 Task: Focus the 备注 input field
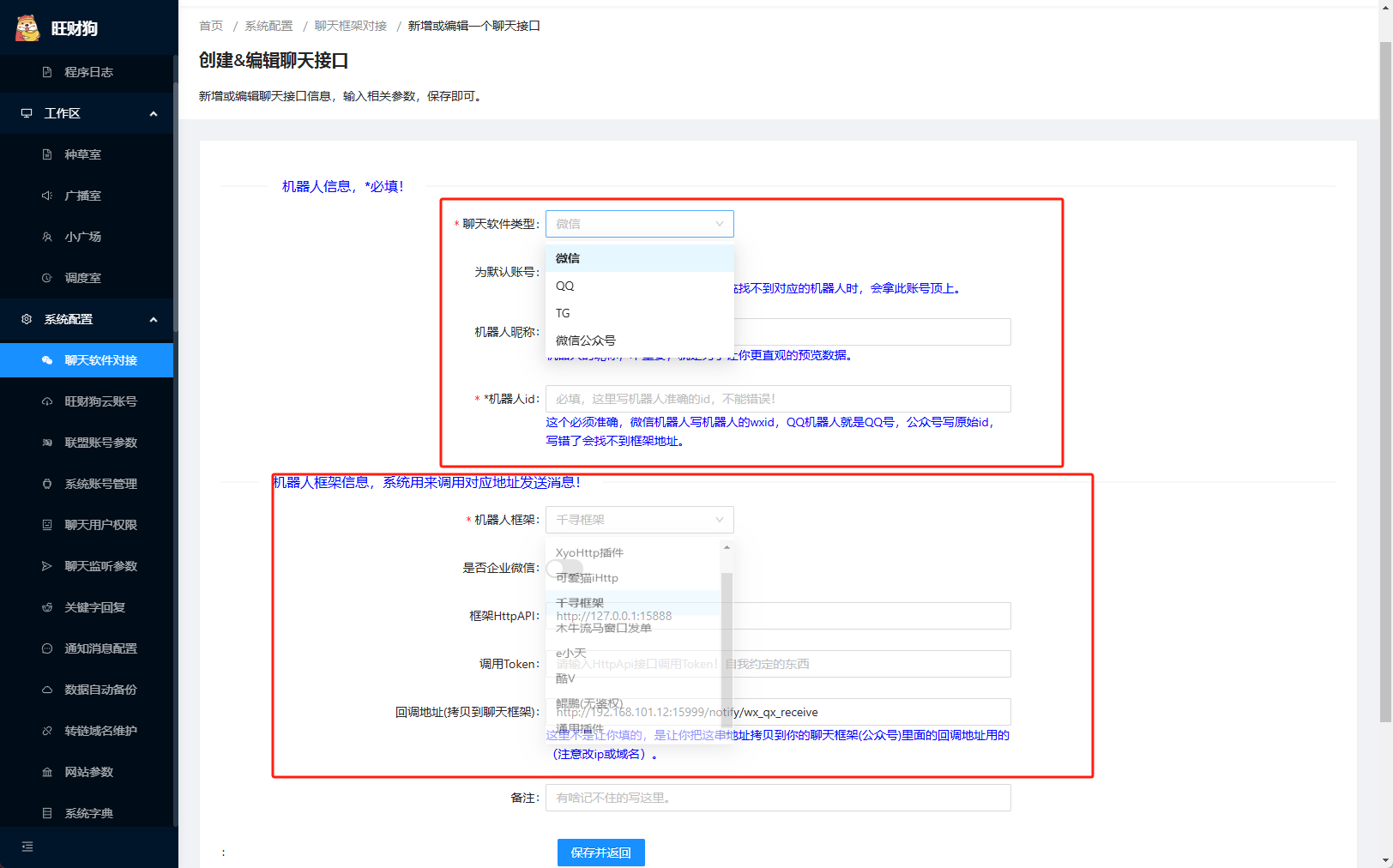778,798
